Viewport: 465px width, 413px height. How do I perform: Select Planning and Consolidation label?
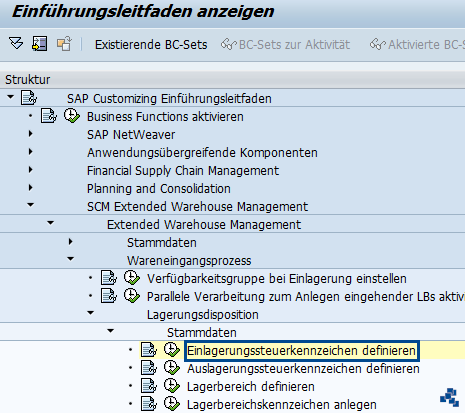click(159, 189)
